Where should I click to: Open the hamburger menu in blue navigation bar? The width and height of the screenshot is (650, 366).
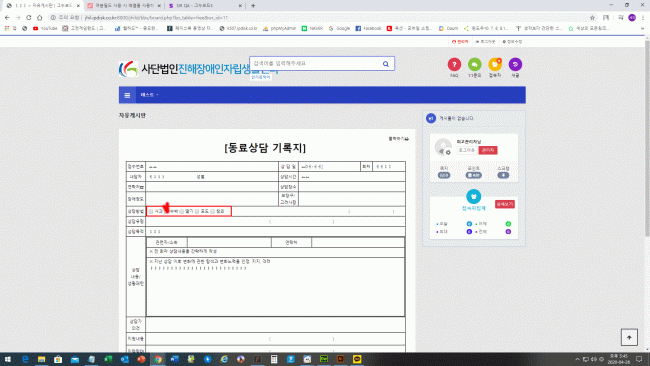click(x=127, y=95)
